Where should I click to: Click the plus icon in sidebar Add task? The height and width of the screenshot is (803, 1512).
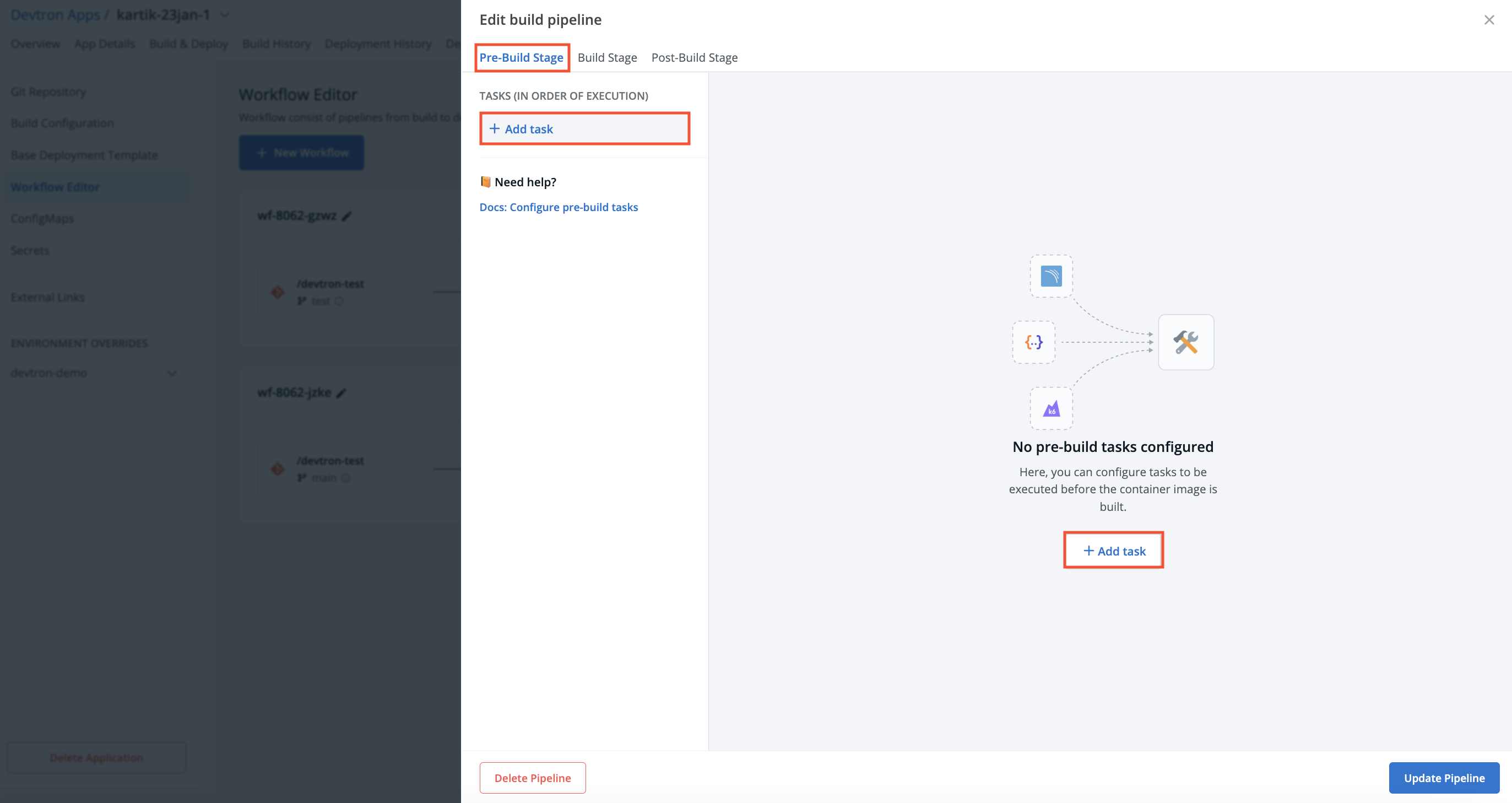[x=494, y=128]
